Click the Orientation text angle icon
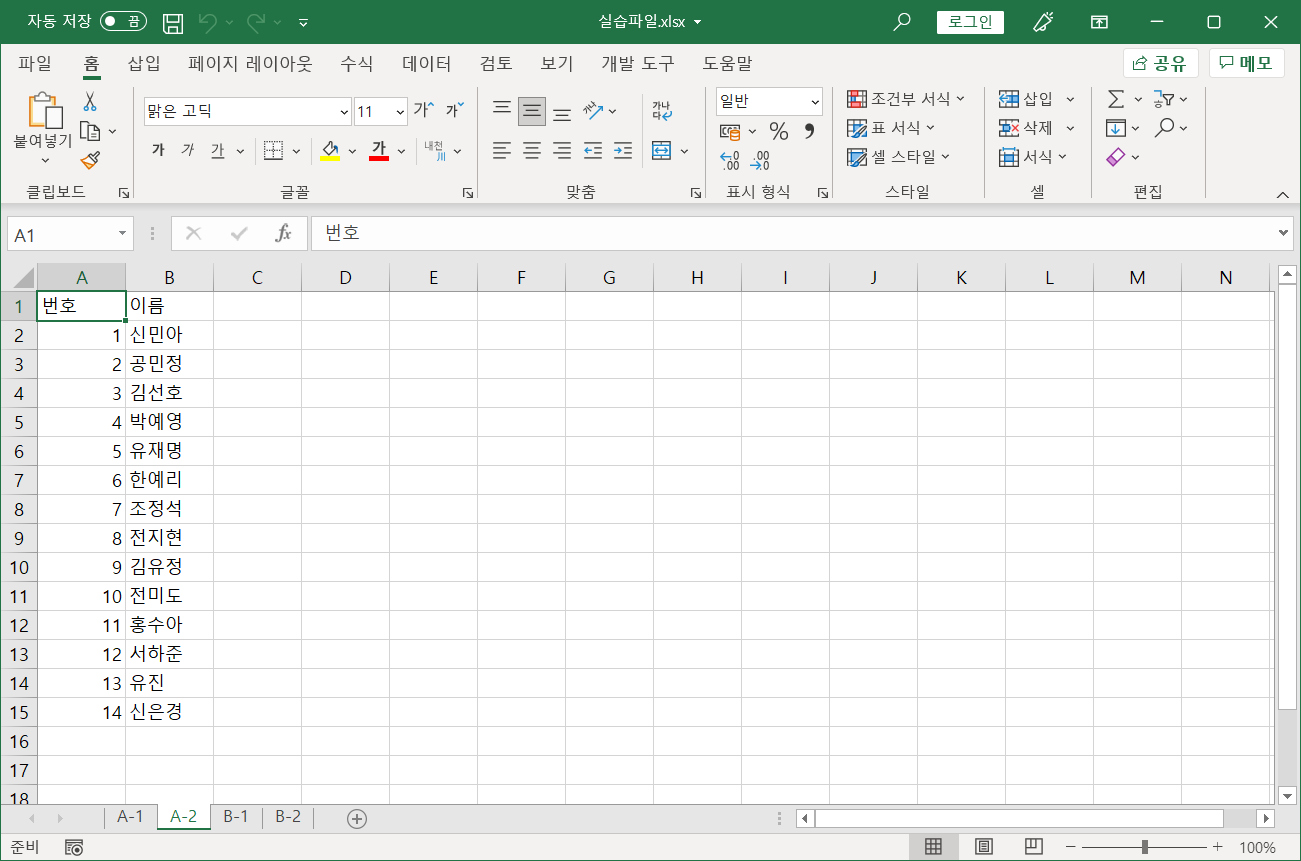This screenshot has height=861, width=1301. [593, 110]
